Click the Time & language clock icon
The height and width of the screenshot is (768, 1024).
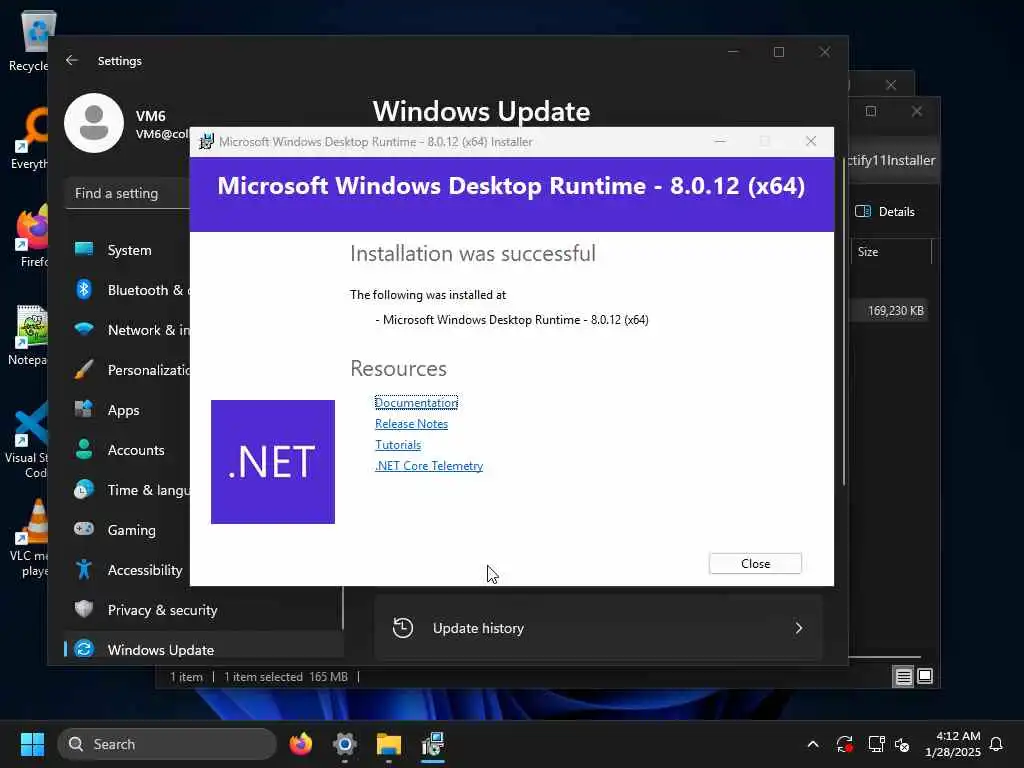84,490
